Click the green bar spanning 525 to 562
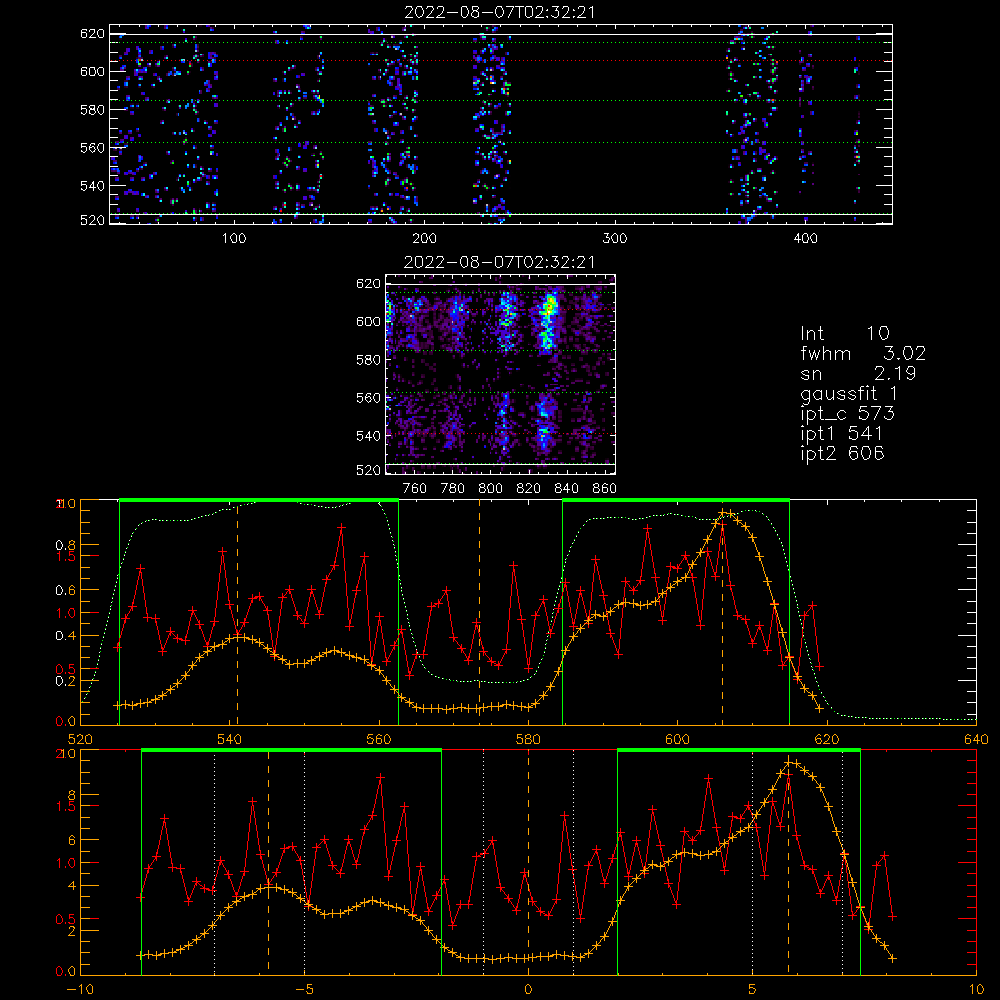The image size is (1000, 1000). [x=259, y=501]
